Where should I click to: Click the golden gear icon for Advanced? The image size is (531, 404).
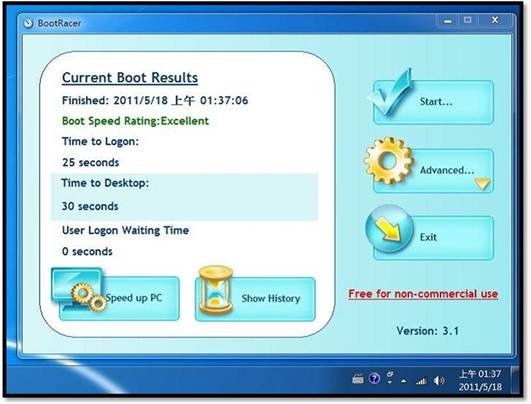(388, 161)
